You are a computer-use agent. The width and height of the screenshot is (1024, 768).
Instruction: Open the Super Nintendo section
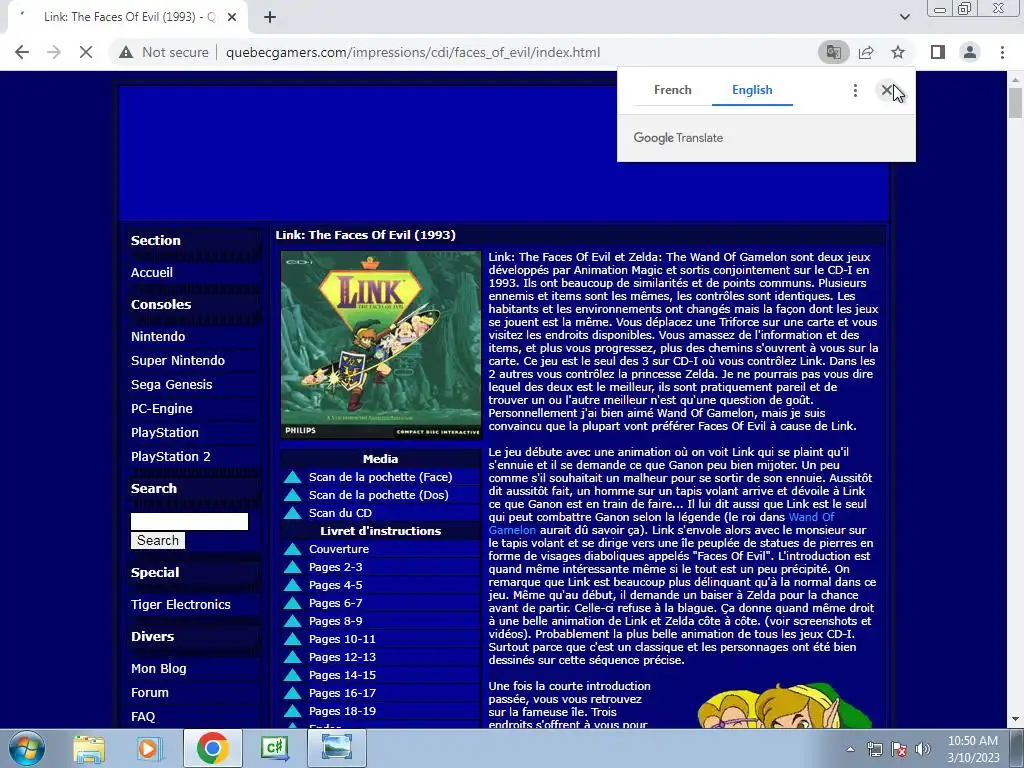[x=178, y=360]
